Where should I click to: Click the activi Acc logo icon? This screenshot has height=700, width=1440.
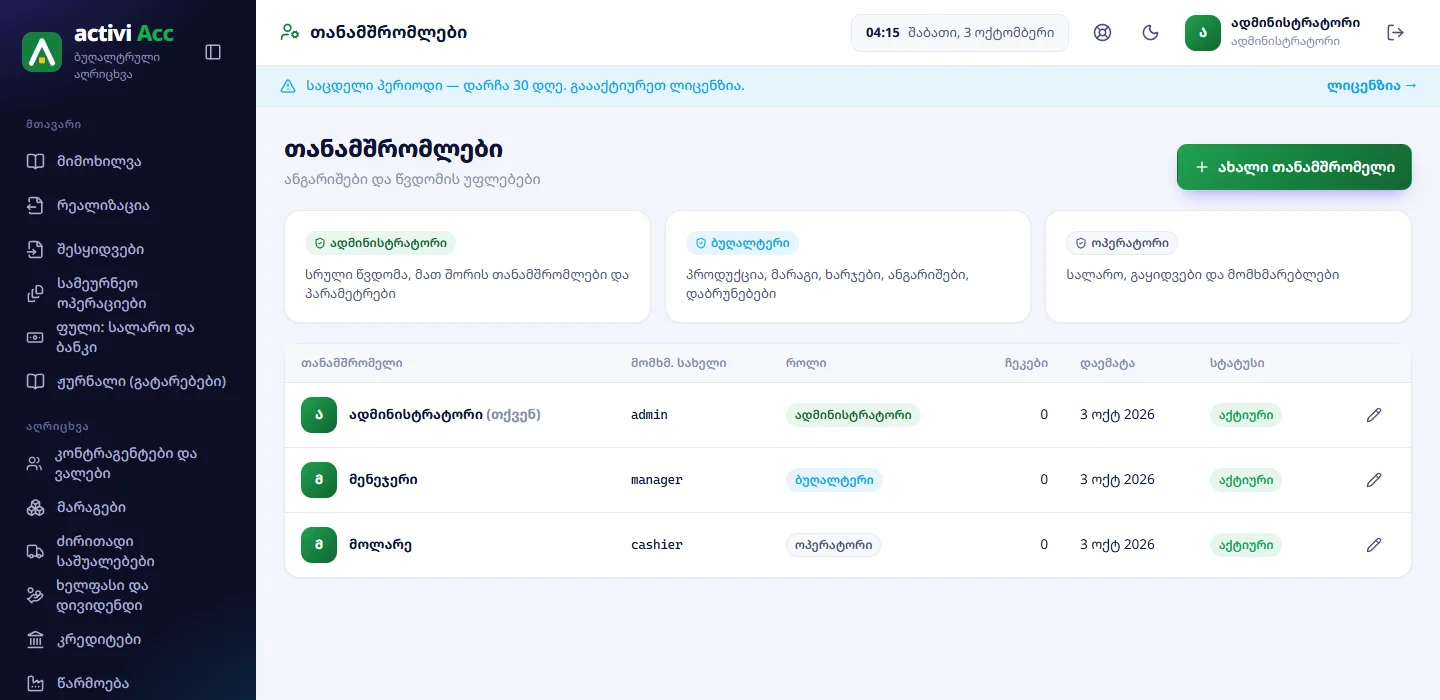click(42, 52)
